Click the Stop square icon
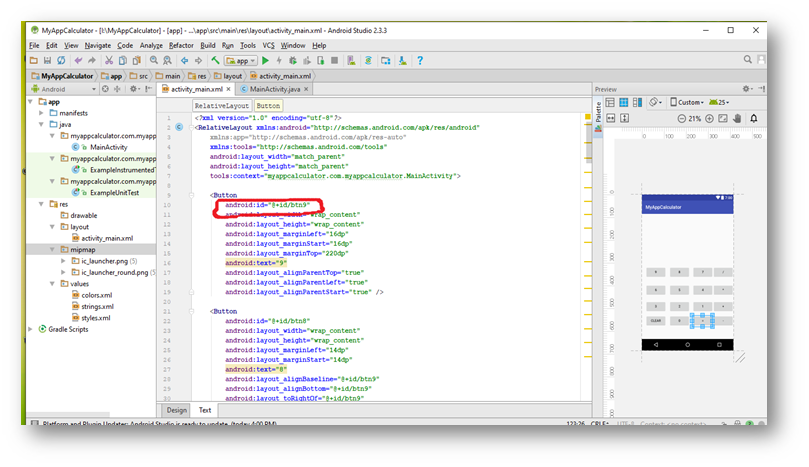Viewport: 809px width, 467px height. (334, 60)
